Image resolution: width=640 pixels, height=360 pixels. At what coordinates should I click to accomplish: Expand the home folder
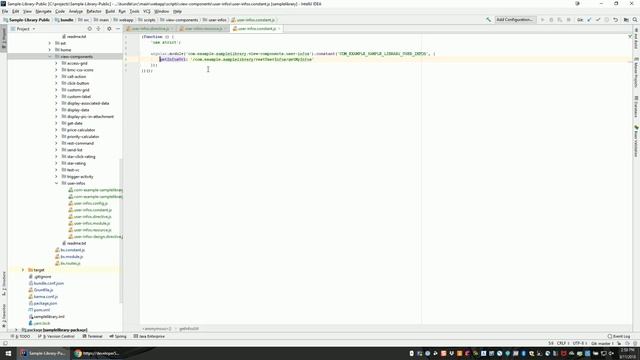pos(50,50)
